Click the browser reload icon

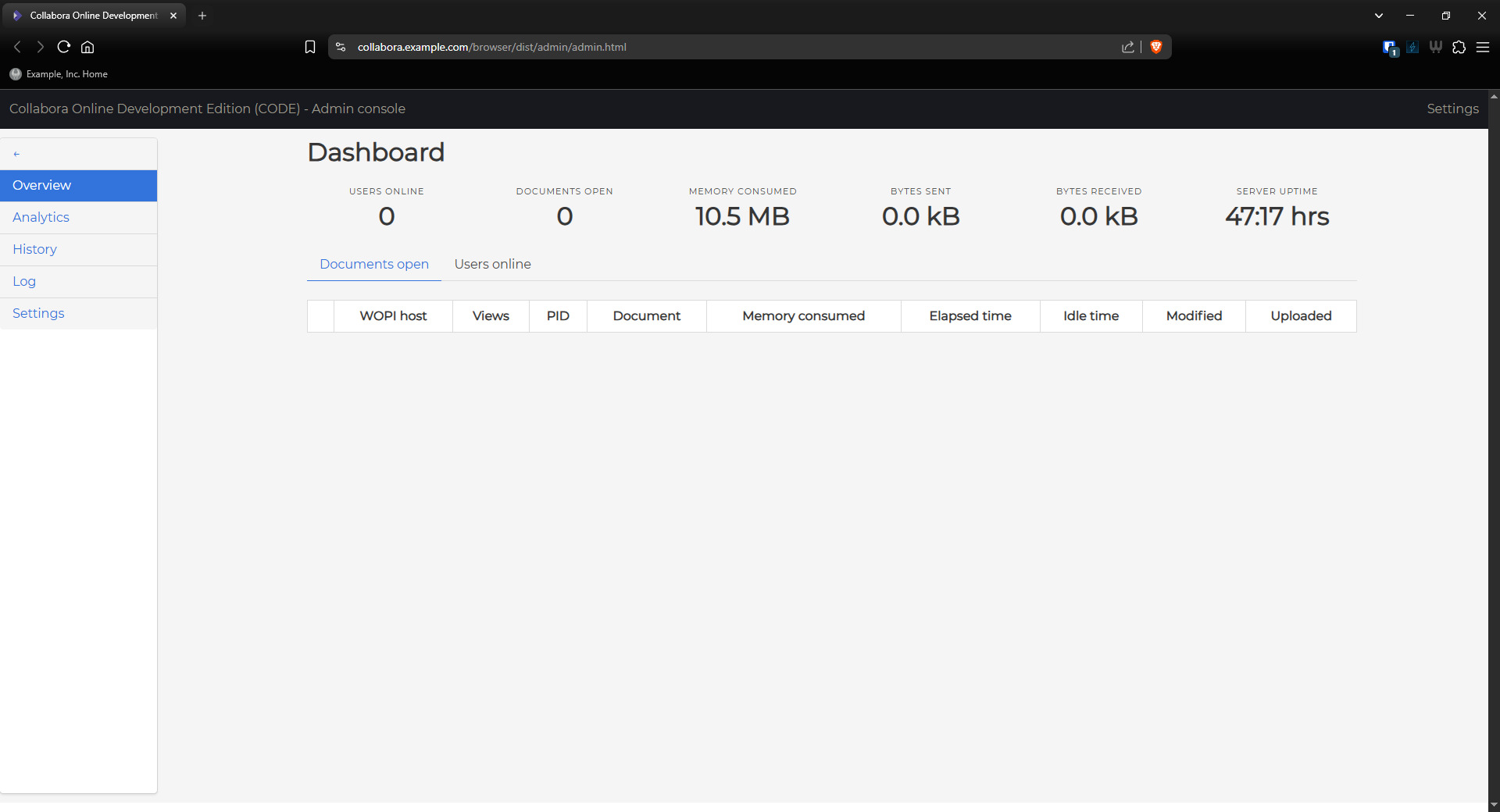pos(64,47)
